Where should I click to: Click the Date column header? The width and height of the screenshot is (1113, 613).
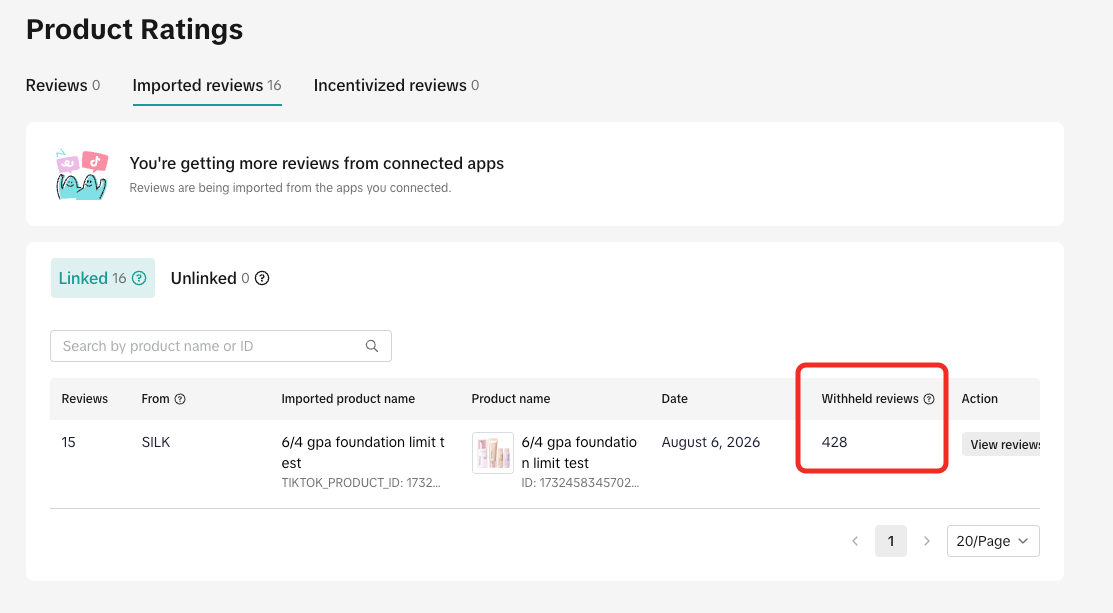click(674, 399)
